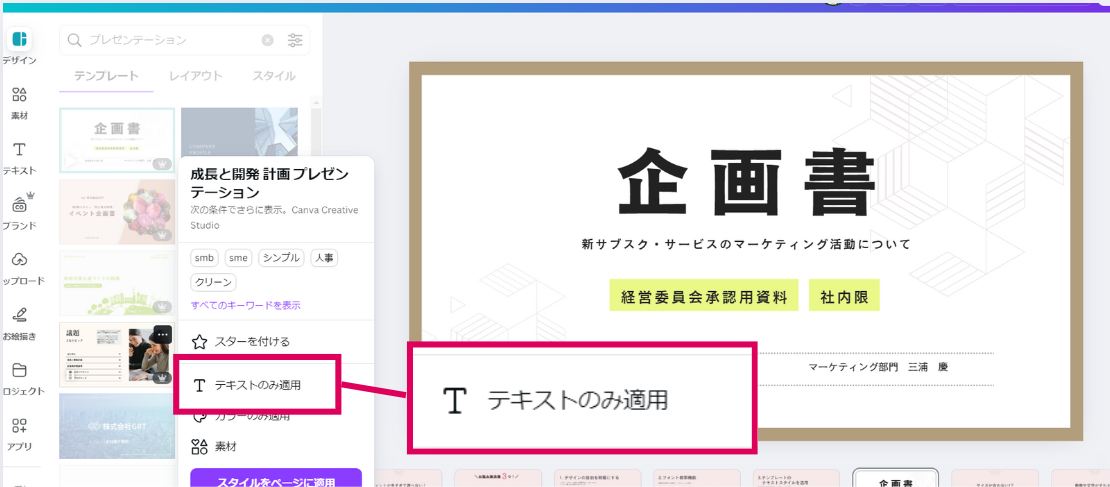Open the プロジェクト (Projects) sidebar panel

tap(19, 377)
